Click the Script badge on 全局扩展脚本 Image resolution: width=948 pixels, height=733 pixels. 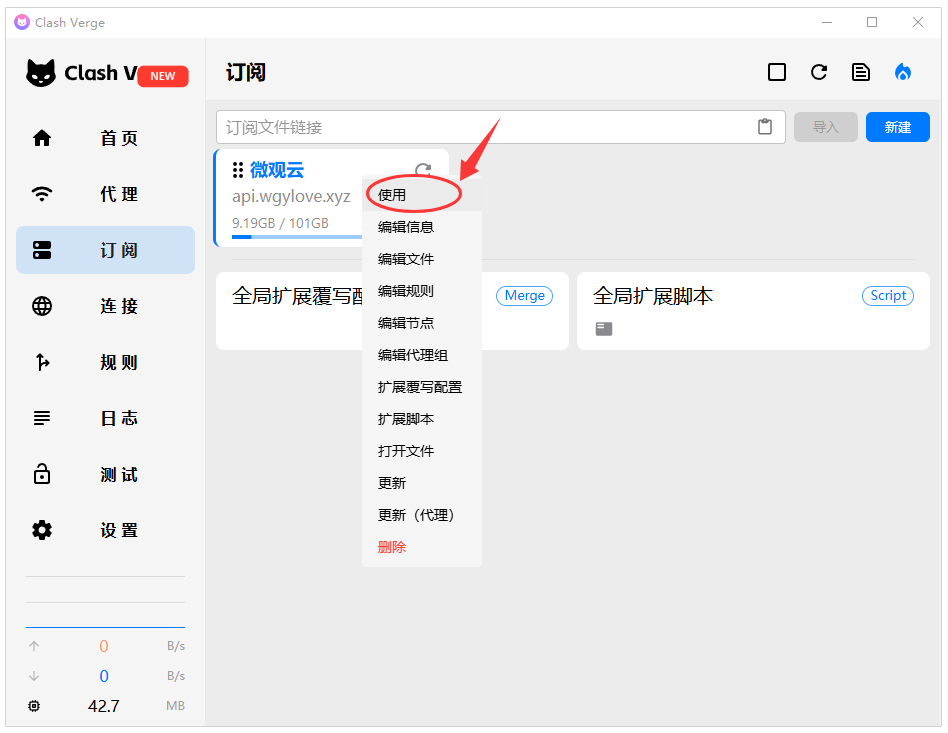(887, 295)
